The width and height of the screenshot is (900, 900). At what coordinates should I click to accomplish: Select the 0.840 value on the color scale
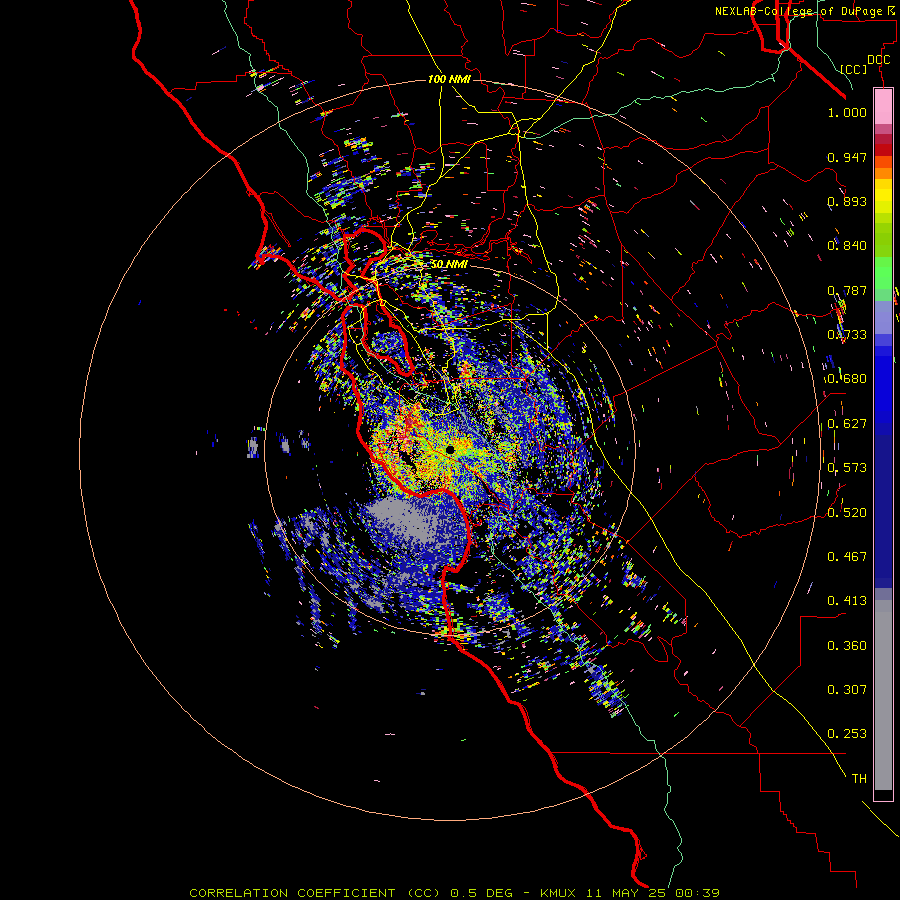click(x=847, y=246)
